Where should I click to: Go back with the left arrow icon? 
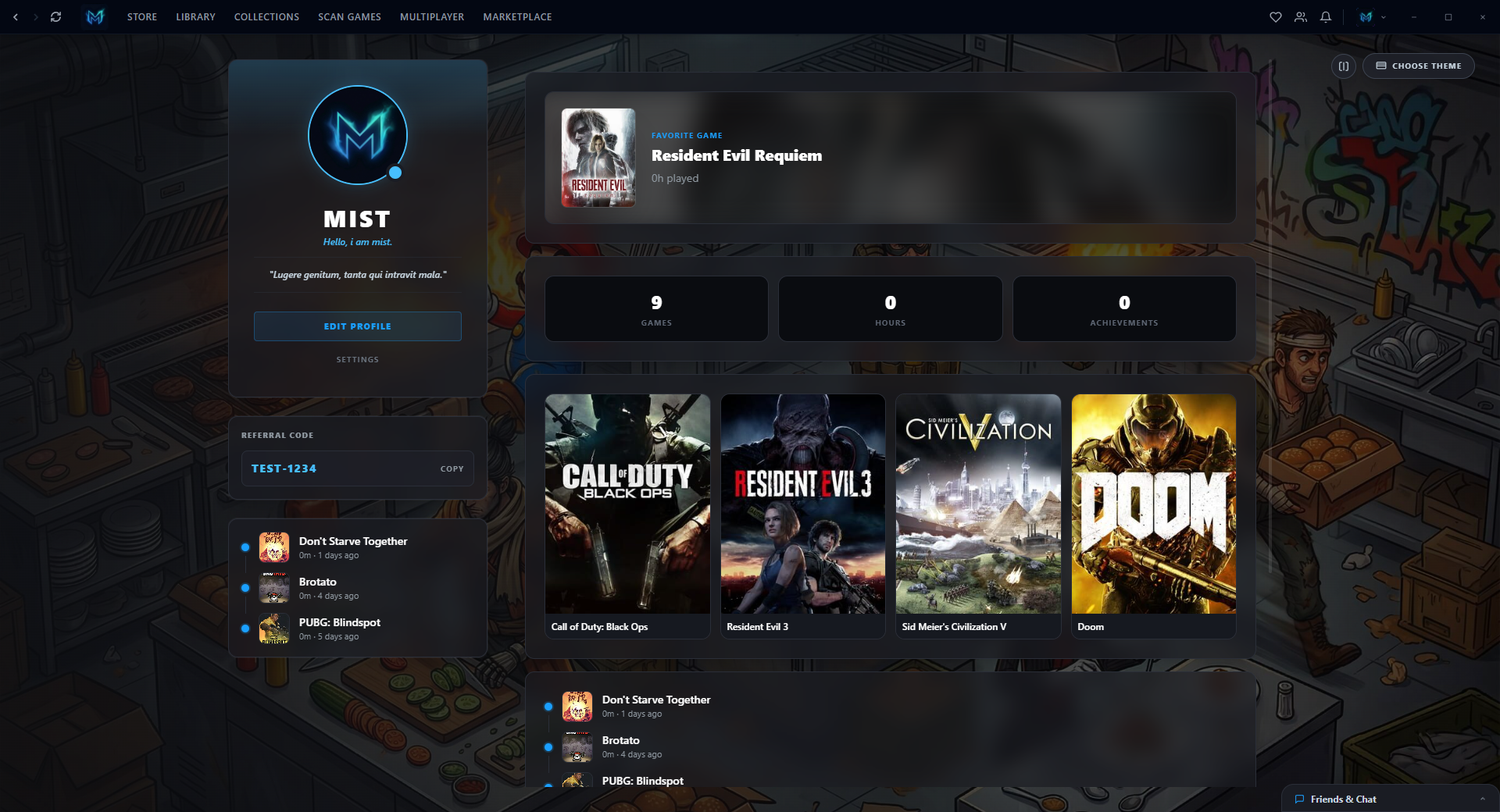click(16, 16)
